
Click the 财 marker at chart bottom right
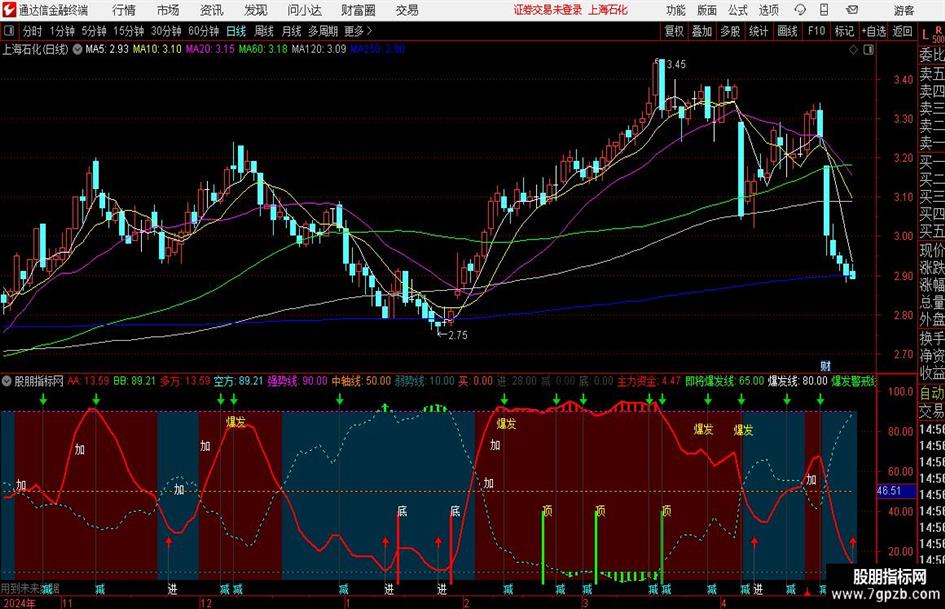tap(826, 365)
